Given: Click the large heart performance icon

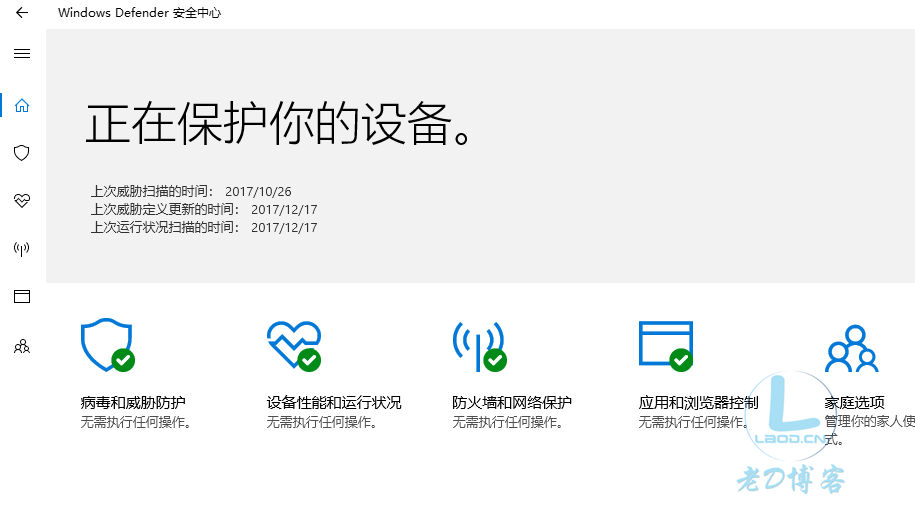Looking at the screenshot, I should coord(294,345).
